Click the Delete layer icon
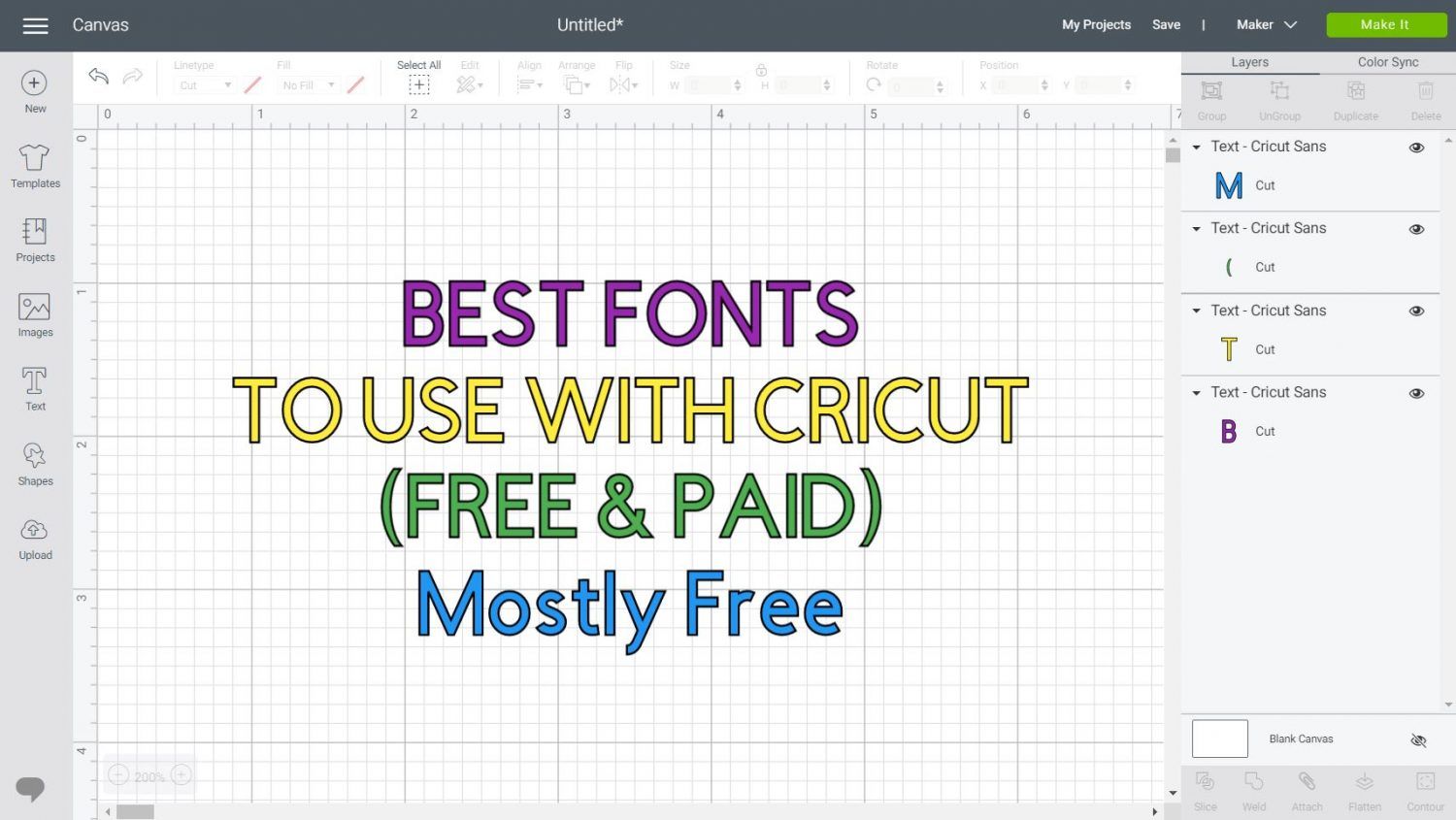 (1426, 91)
